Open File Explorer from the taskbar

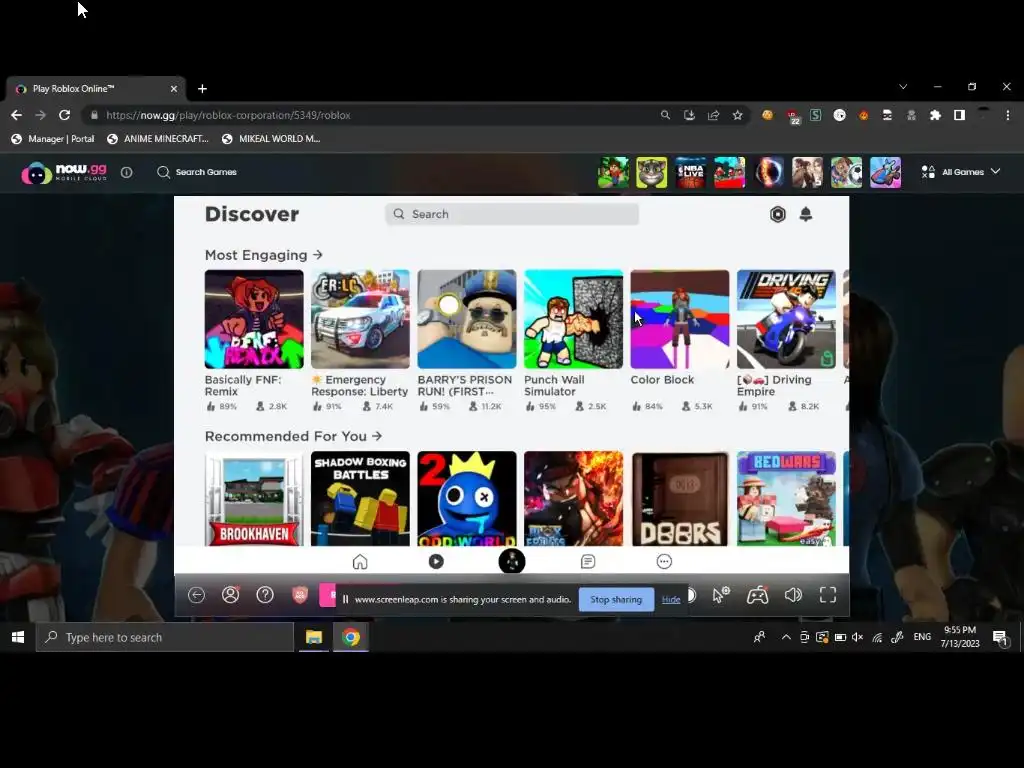(314, 637)
